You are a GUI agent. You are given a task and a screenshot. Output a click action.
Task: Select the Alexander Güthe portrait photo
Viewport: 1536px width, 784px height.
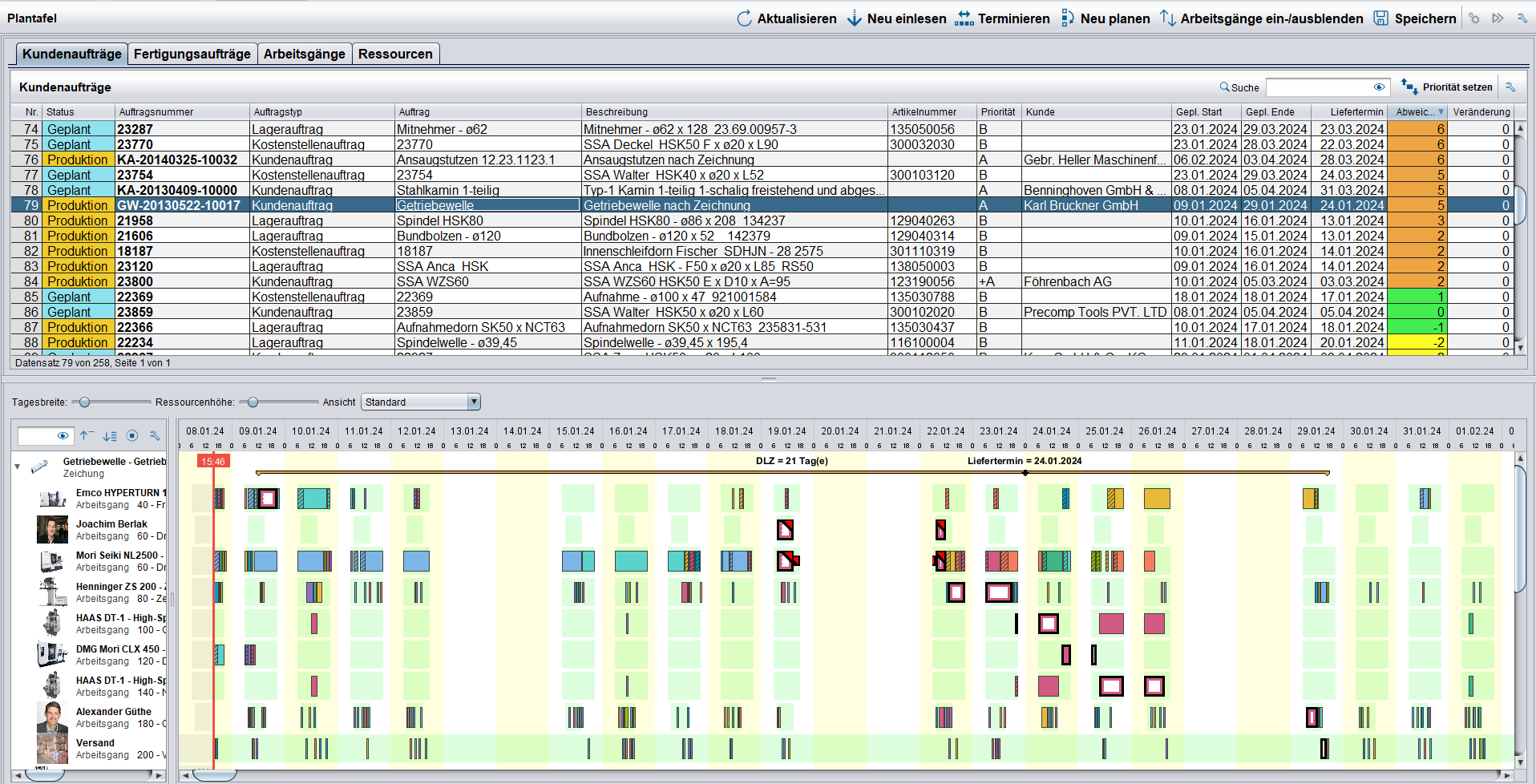(x=52, y=717)
